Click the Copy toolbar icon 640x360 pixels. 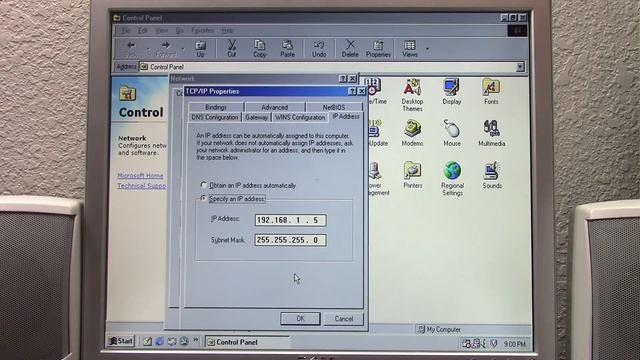coord(260,49)
